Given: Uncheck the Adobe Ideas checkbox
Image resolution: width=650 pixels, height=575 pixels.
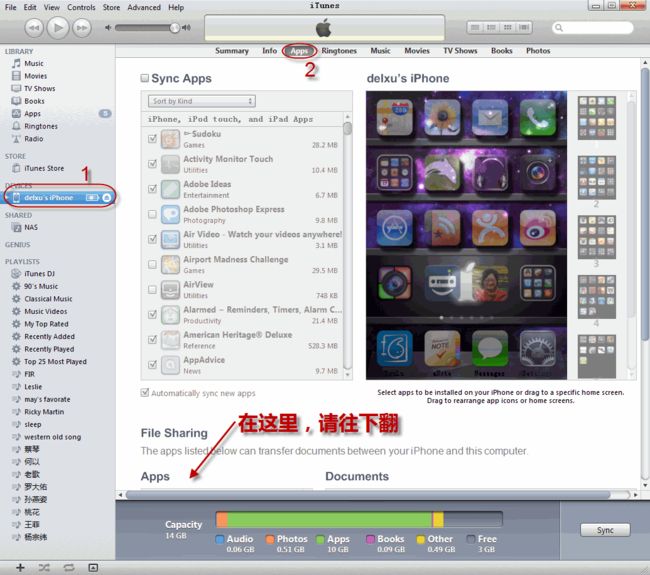Looking at the screenshot, I should pyautogui.click(x=152, y=189).
